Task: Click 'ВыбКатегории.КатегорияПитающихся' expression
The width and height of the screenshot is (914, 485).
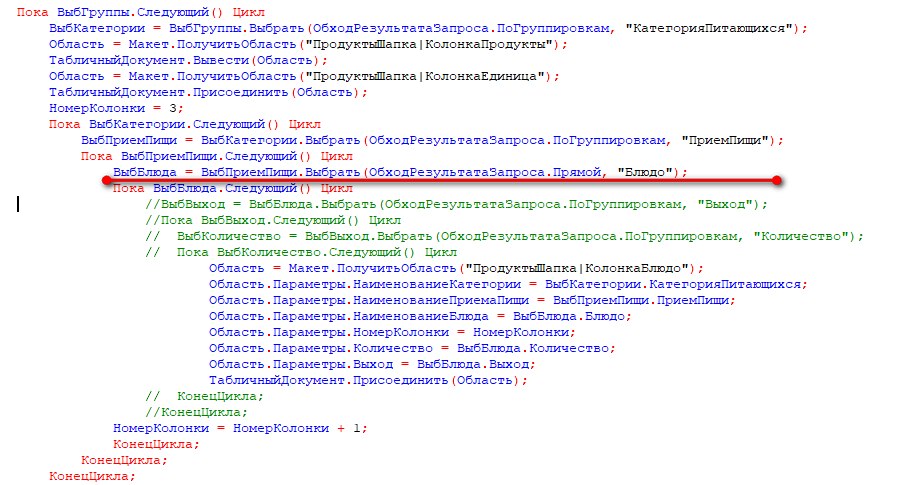Action: point(673,284)
